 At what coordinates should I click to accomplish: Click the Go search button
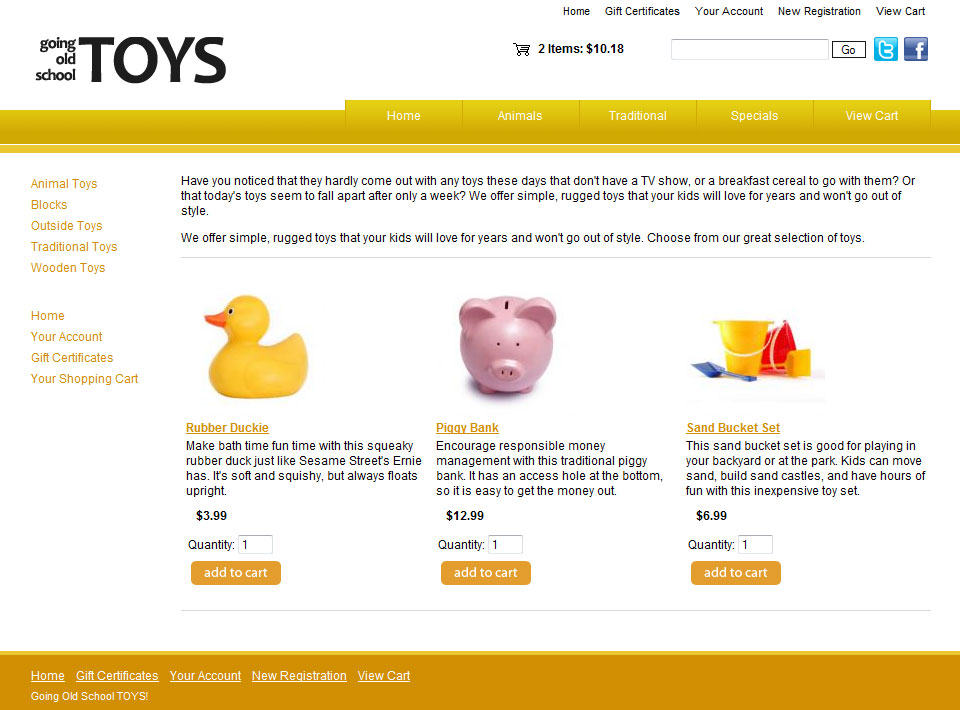point(849,50)
